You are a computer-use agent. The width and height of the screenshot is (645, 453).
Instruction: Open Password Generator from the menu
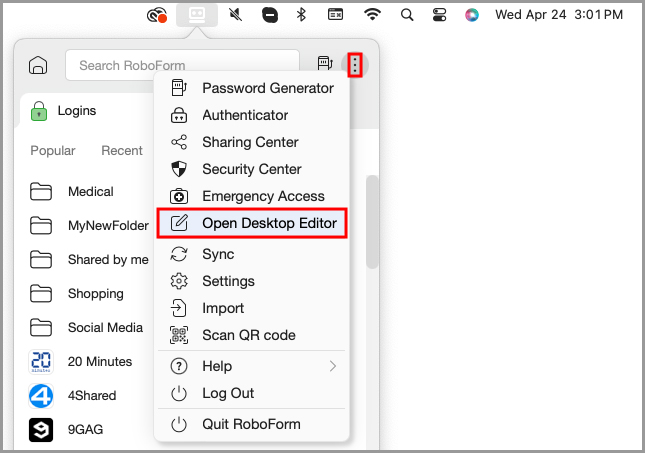click(x=252, y=88)
